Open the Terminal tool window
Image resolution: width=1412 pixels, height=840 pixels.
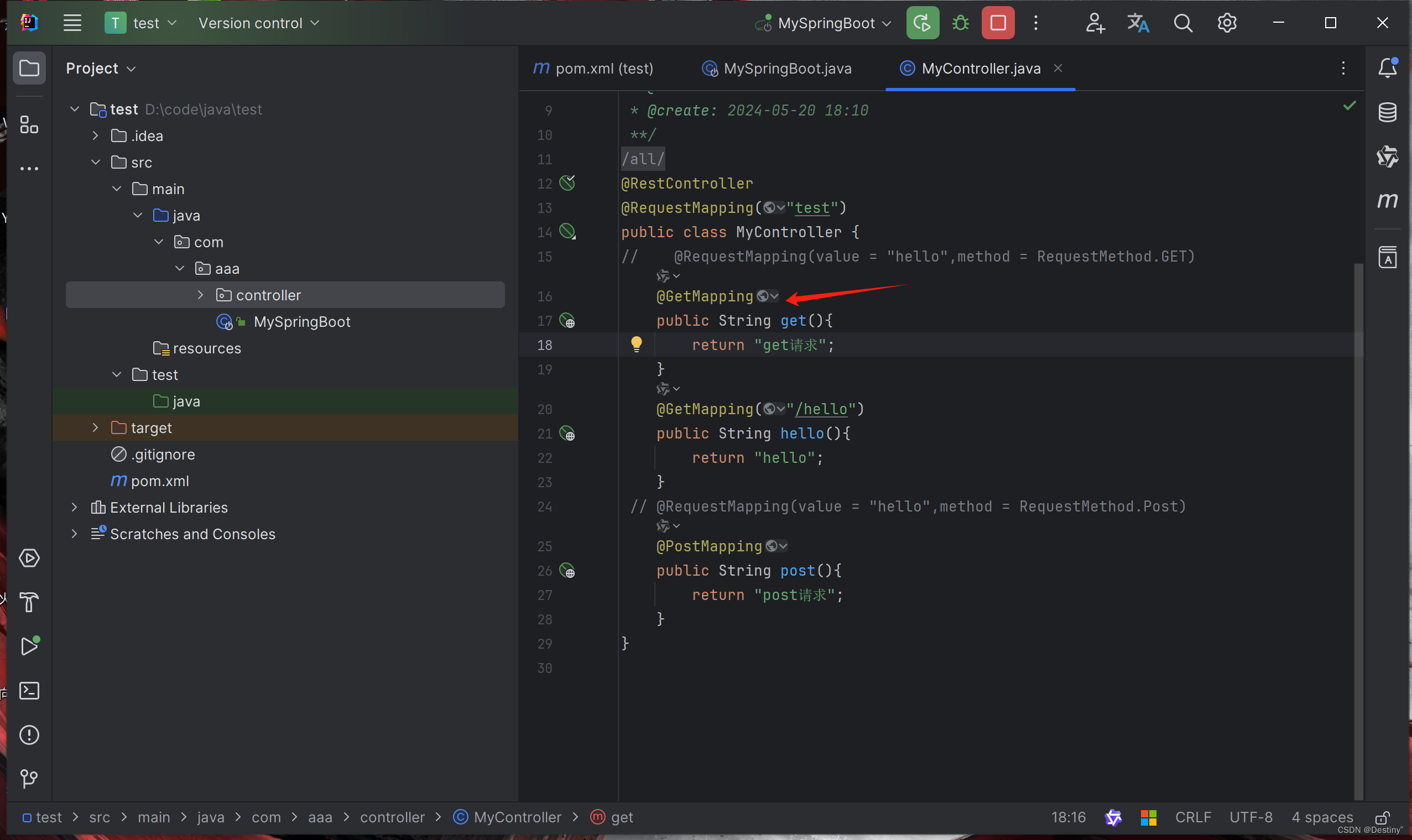[29, 691]
